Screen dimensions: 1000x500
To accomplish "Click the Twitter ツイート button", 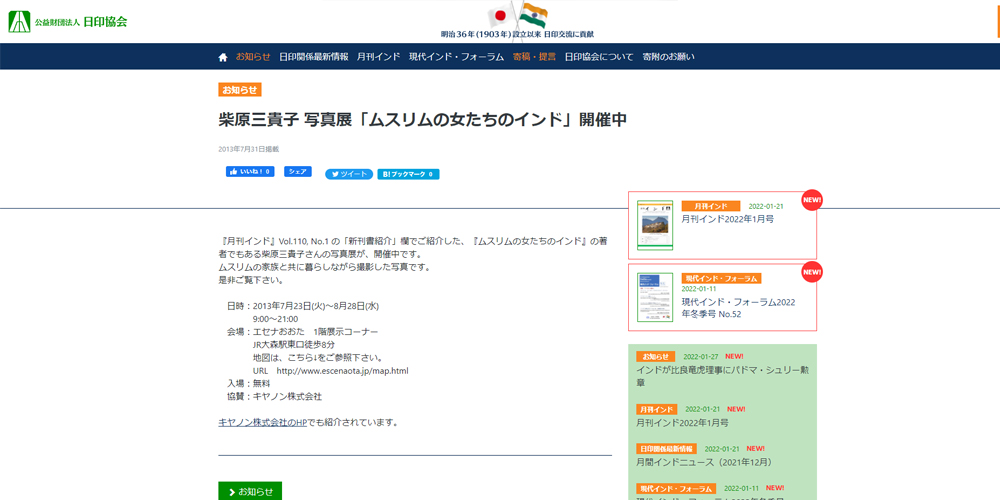I will (x=348, y=174).
